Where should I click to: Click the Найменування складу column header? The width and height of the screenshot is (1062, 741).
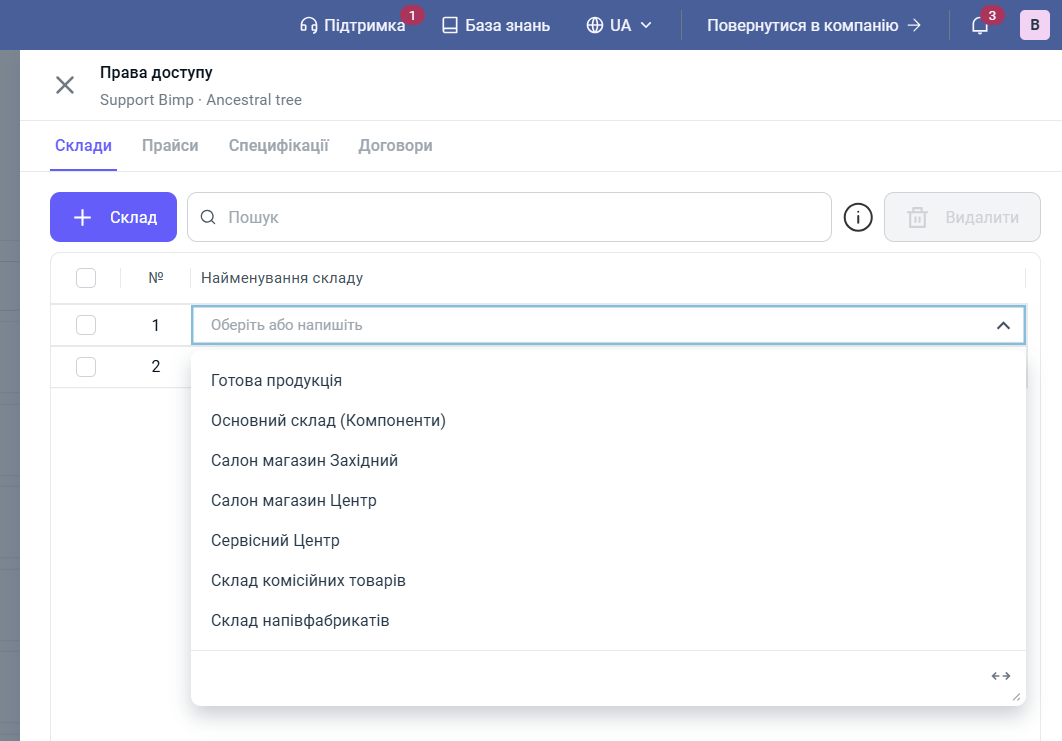(x=282, y=278)
